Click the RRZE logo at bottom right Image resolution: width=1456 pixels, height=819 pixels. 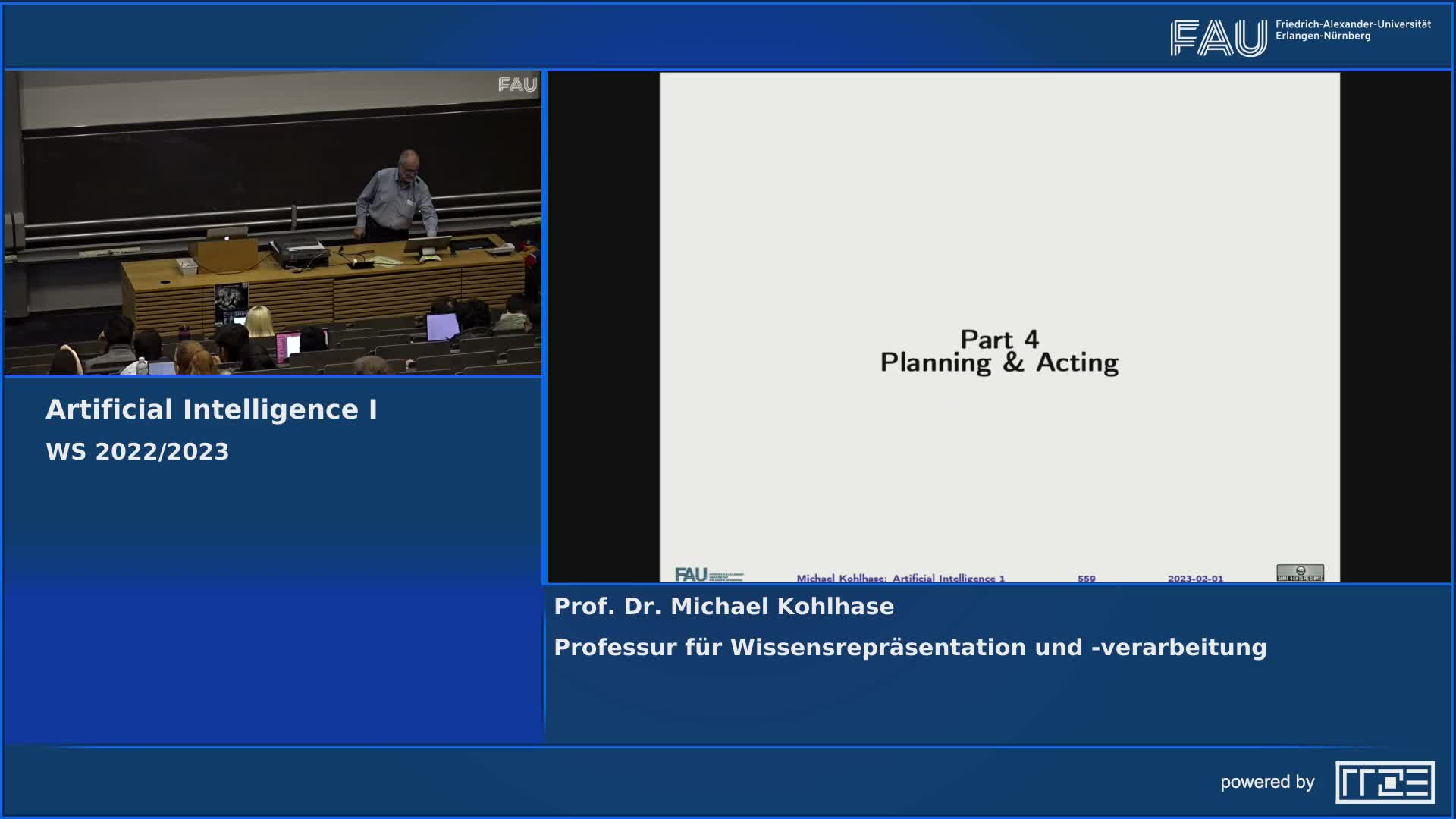[x=1385, y=782]
